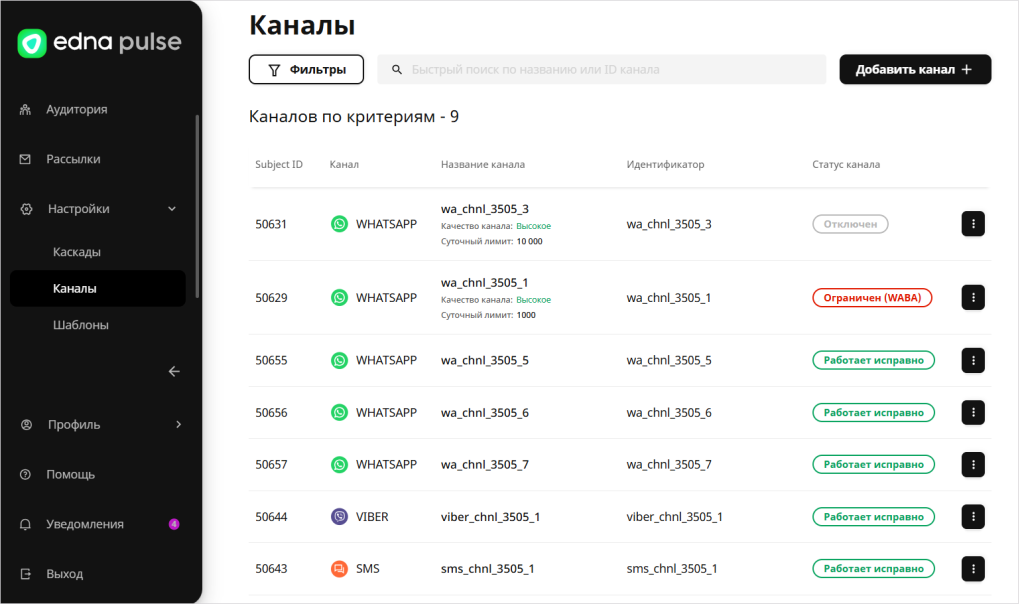Expand the Профиль submenu arrow

pos(178,425)
